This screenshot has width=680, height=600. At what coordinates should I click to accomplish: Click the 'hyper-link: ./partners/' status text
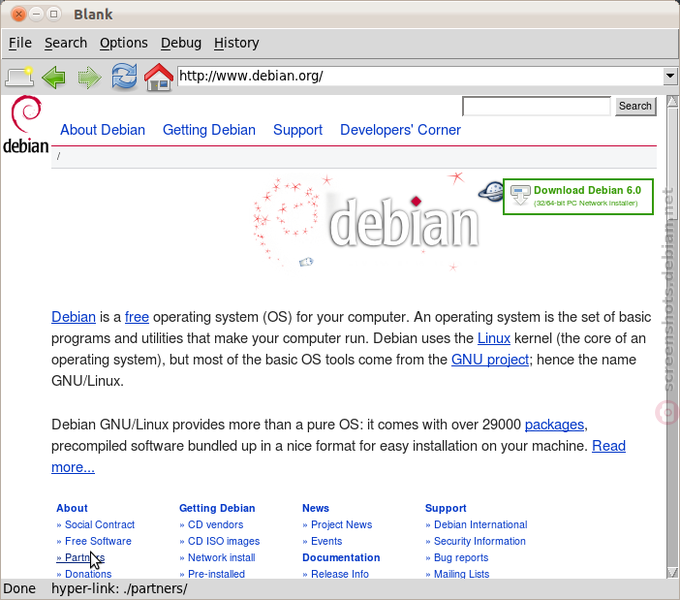pos(119,588)
